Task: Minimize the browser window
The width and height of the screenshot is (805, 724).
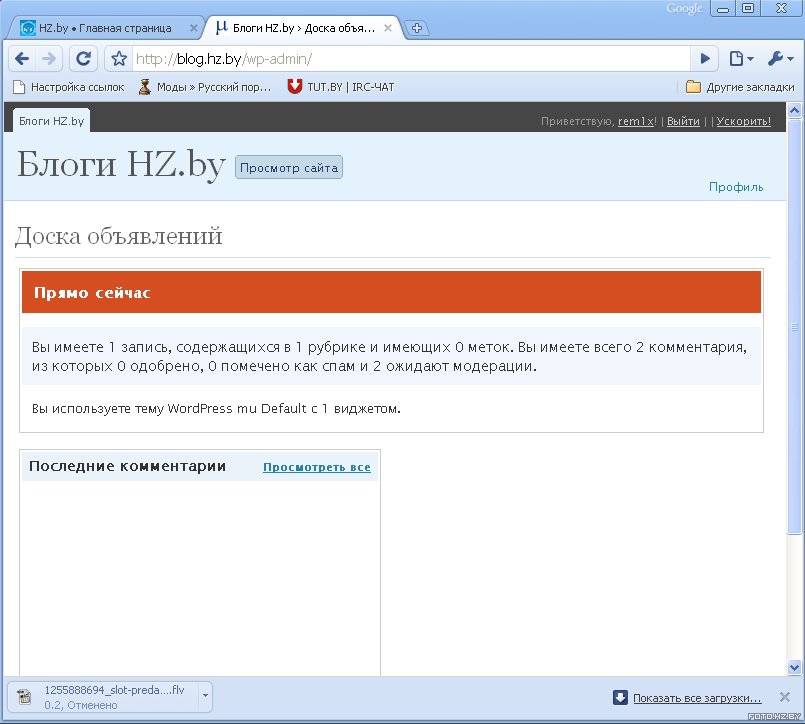Action: point(723,9)
